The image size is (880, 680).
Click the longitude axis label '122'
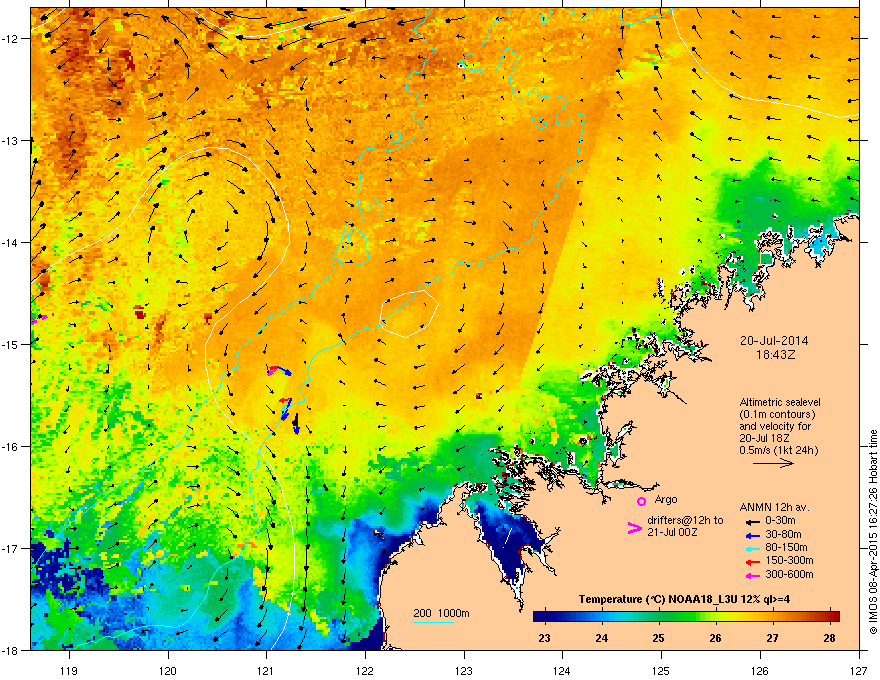click(365, 670)
